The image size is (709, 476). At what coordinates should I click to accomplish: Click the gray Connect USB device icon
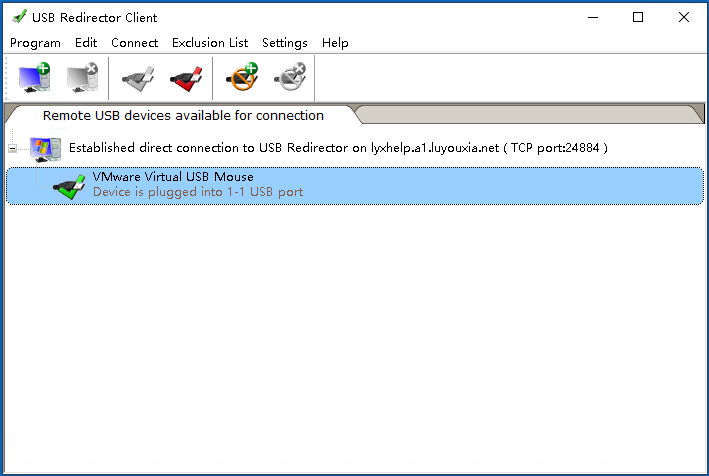click(138, 79)
